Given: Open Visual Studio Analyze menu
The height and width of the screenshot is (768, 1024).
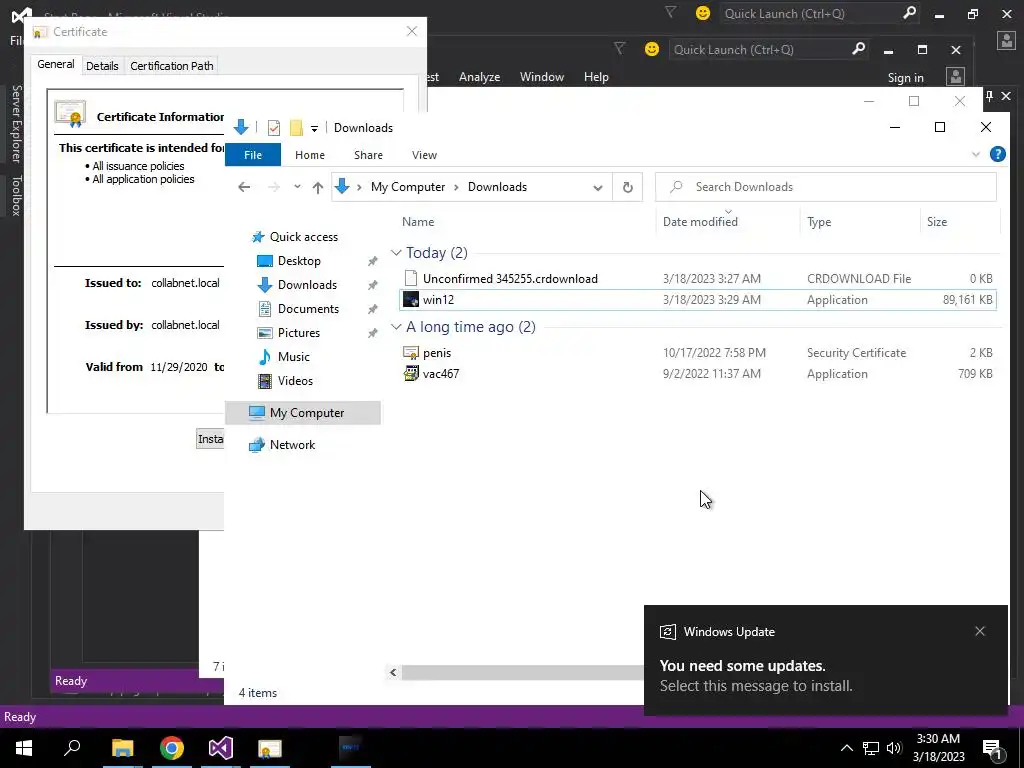Looking at the screenshot, I should [x=479, y=77].
